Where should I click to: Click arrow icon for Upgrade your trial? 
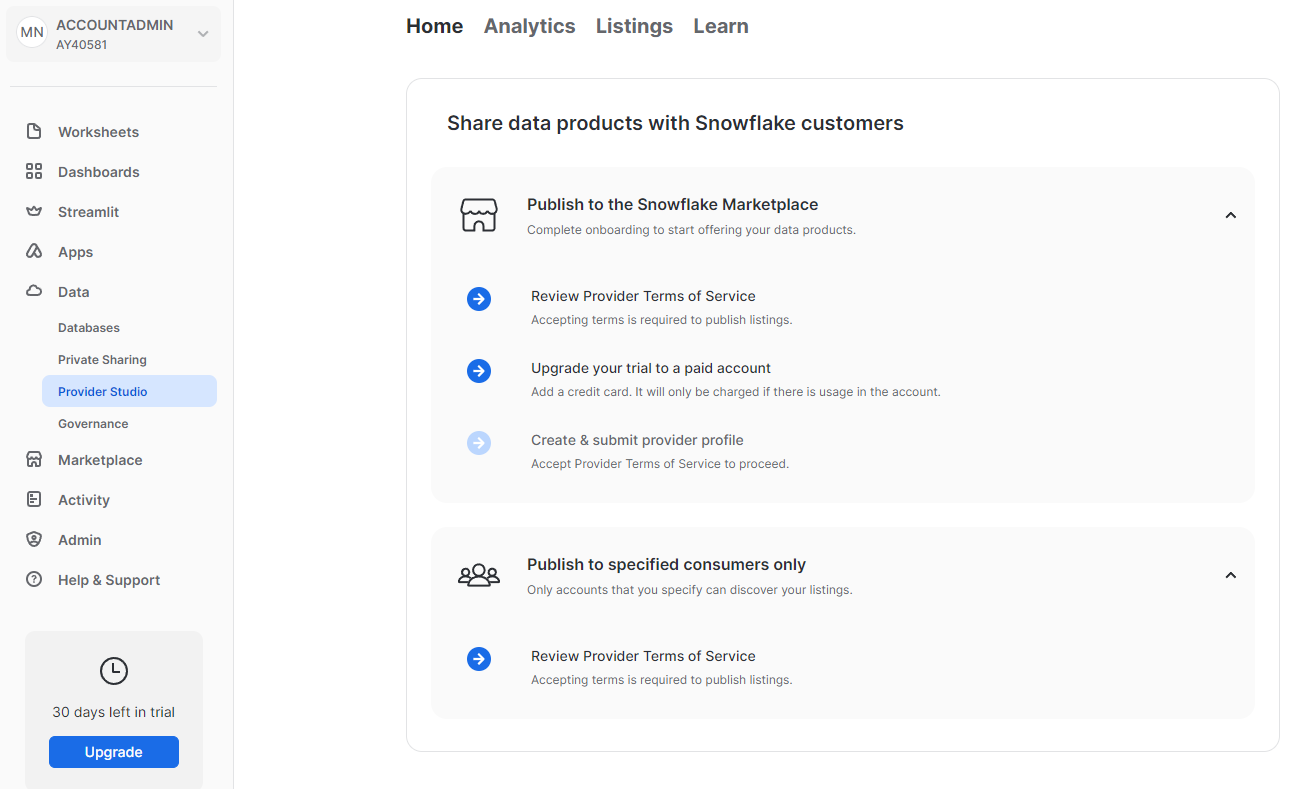pos(479,371)
